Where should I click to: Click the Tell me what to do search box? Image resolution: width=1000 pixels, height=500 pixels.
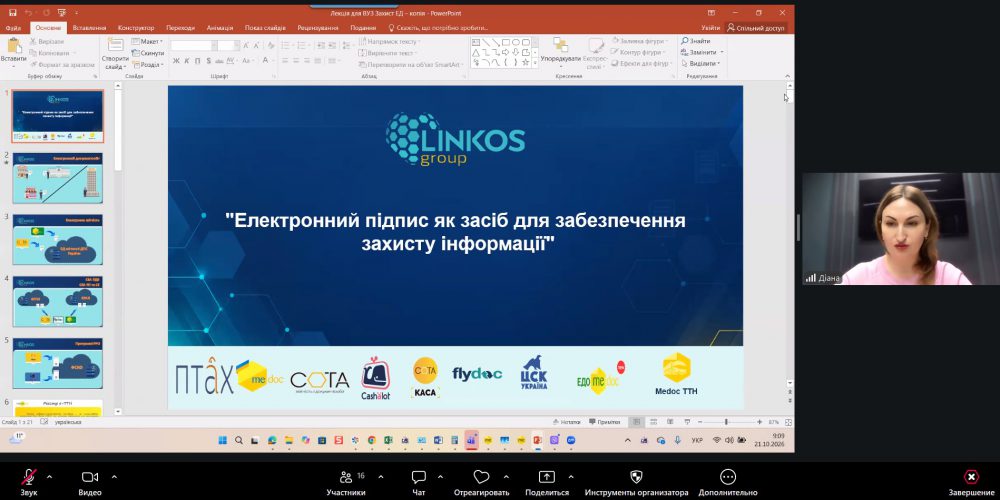click(x=439, y=28)
